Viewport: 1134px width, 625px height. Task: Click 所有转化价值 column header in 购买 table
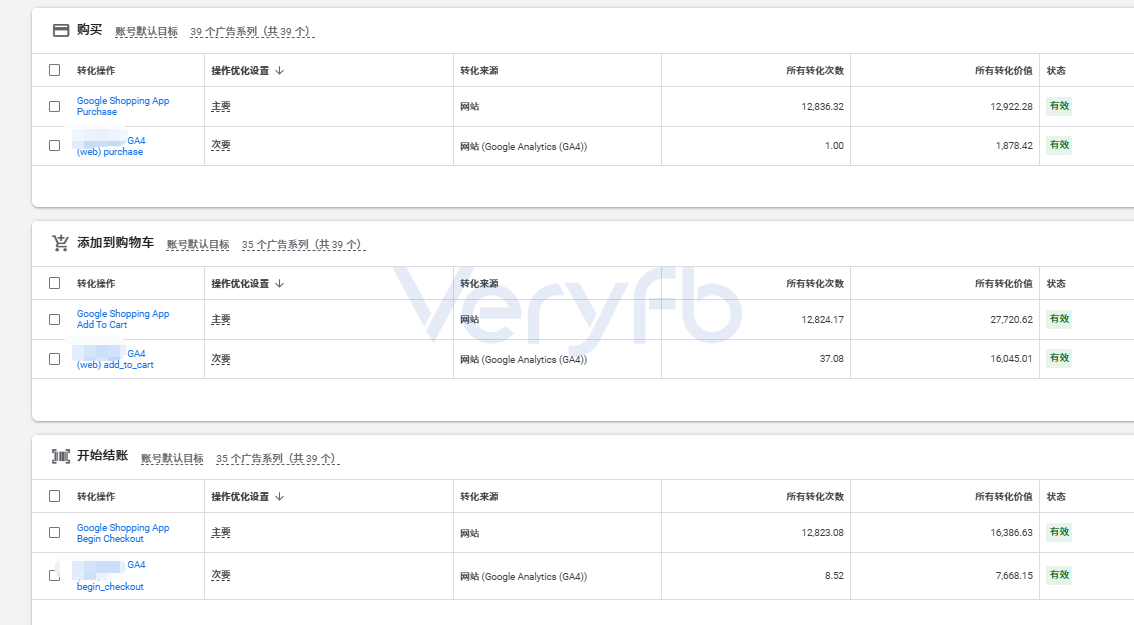click(x=1003, y=70)
